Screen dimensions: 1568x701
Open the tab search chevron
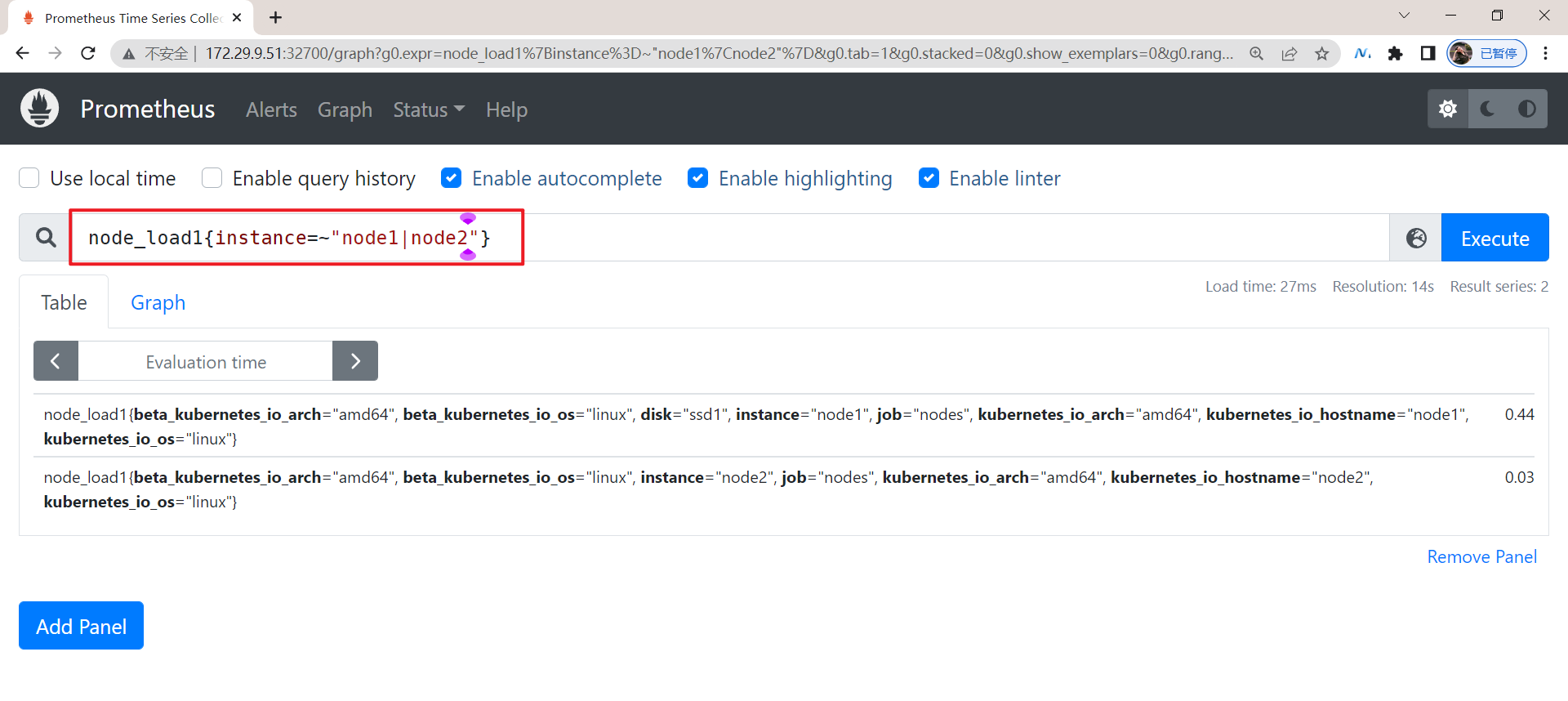1404,16
